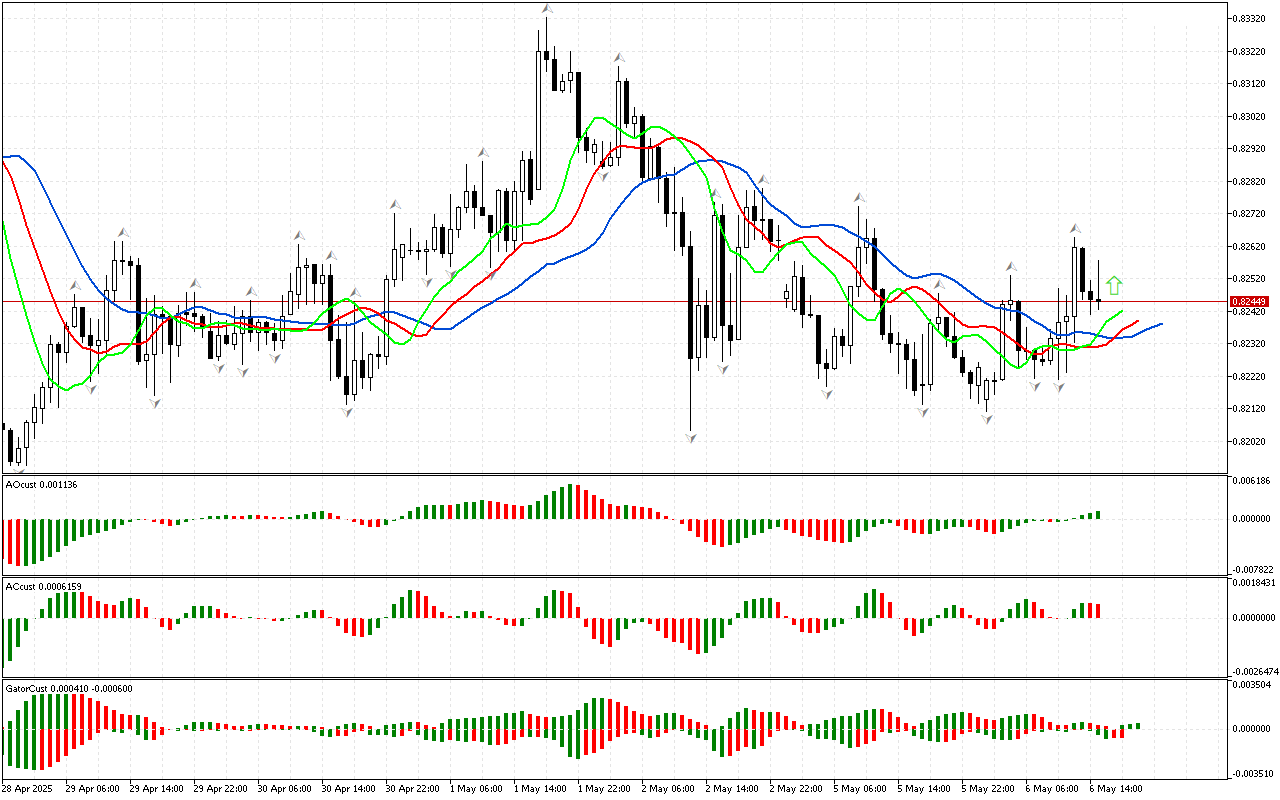Click the up fractal above the highest candle
The height and width of the screenshot is (800, 1280).
pyautogui.click(x=547, y=10)
